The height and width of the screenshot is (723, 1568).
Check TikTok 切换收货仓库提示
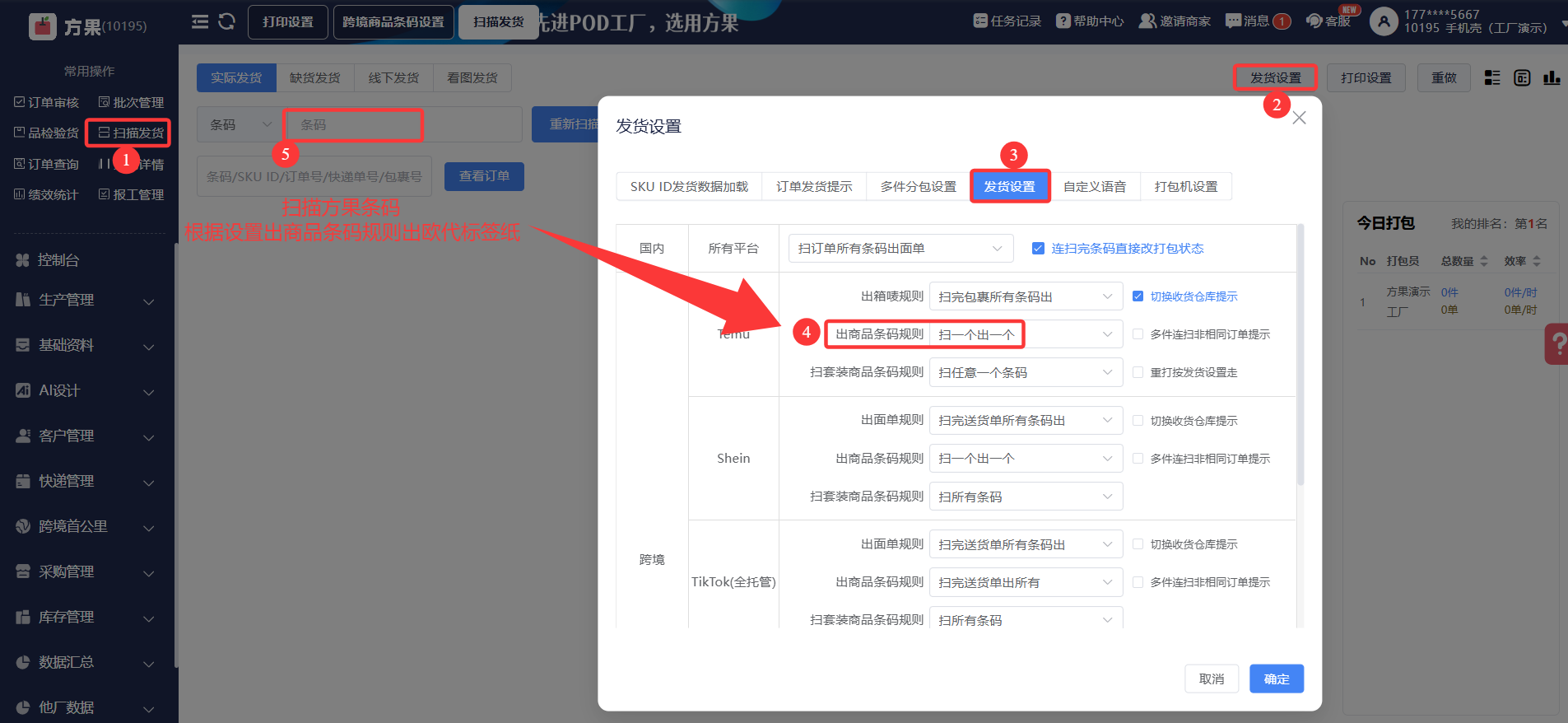(x=1138, y=543)
